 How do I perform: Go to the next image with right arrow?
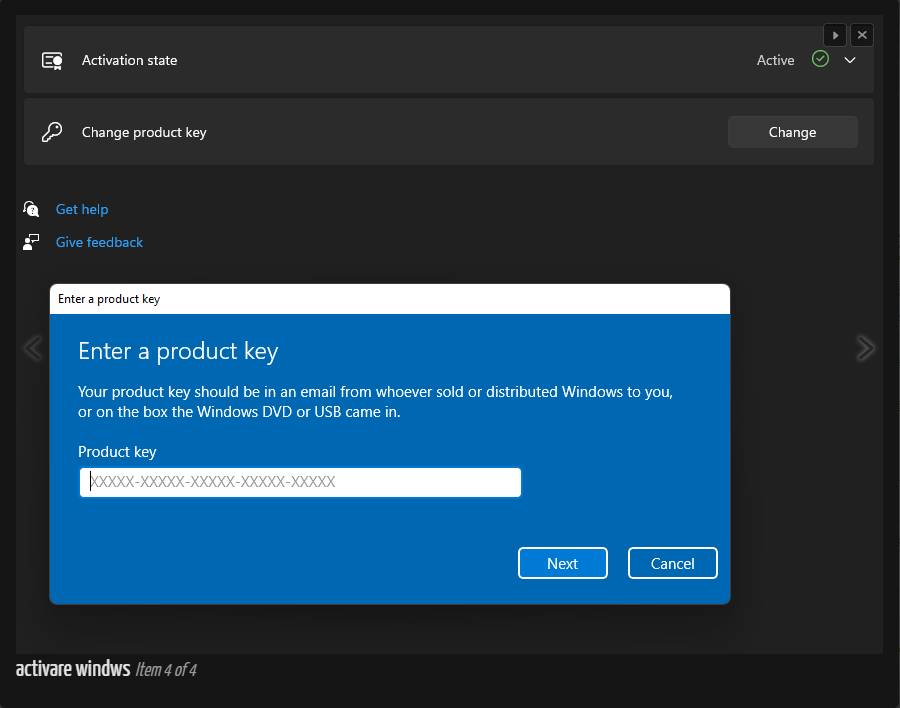(866, 348)
